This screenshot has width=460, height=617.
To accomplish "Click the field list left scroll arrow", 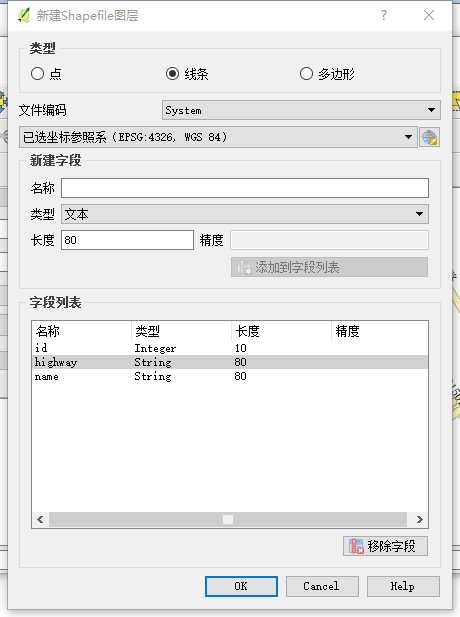I will pos(40,519).
